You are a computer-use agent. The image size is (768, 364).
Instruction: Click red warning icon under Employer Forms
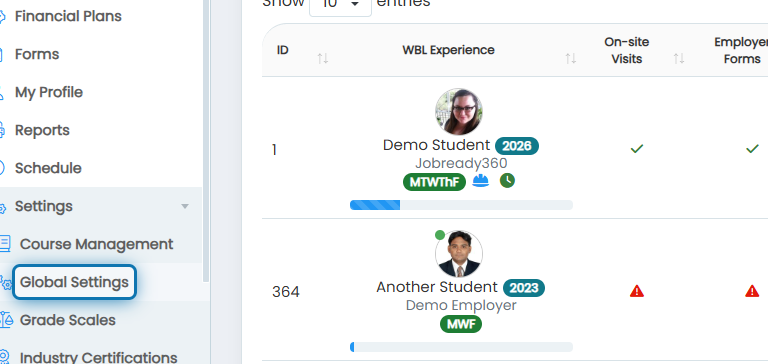click(x=752, y=291)
